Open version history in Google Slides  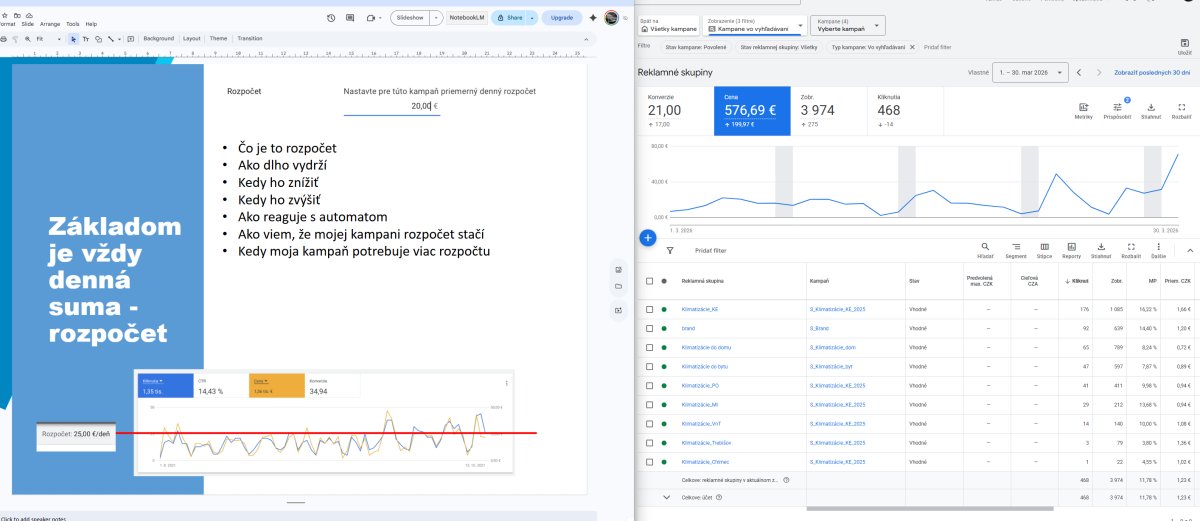pos(332,18)
